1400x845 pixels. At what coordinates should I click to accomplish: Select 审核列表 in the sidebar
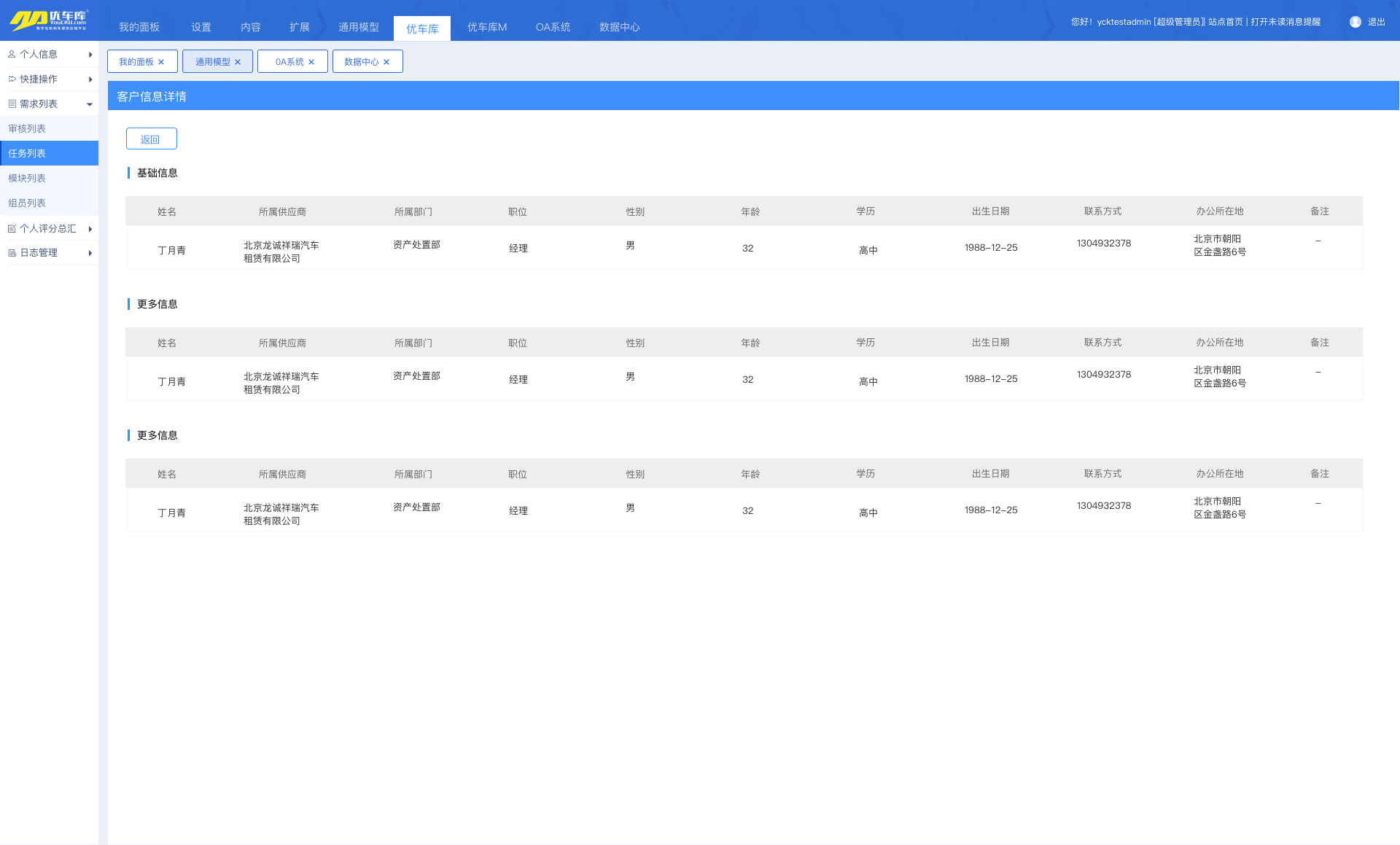tap(27, 128)
